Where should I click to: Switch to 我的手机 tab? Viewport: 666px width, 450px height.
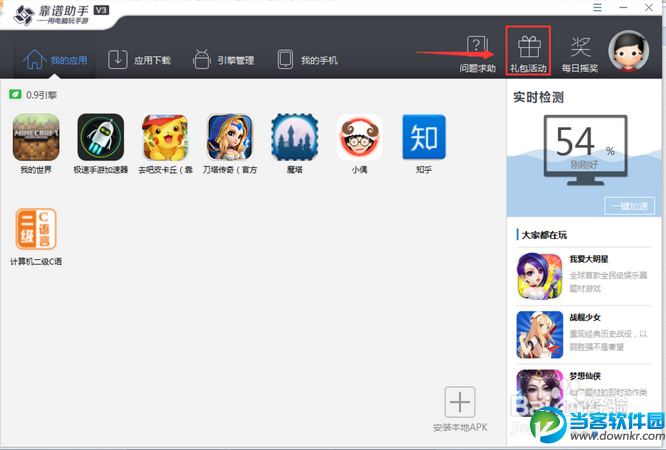click(x=308, y=60)
